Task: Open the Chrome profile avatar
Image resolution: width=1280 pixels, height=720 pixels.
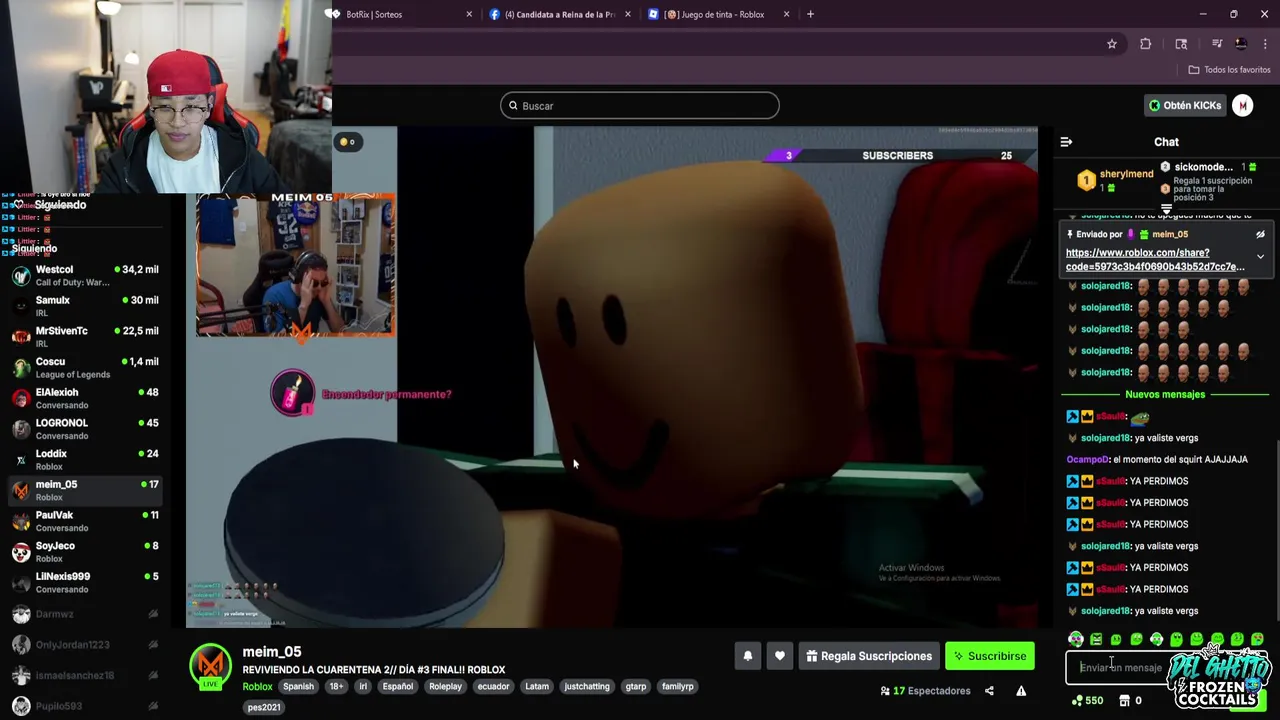Action: coord(1241,44)
